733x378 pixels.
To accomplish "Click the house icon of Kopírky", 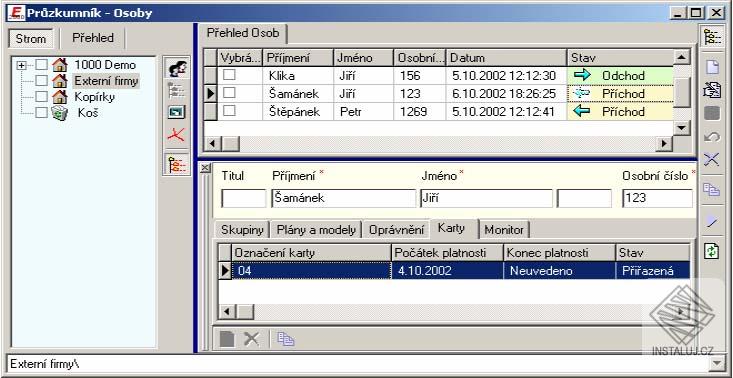I will coord(59,97).
